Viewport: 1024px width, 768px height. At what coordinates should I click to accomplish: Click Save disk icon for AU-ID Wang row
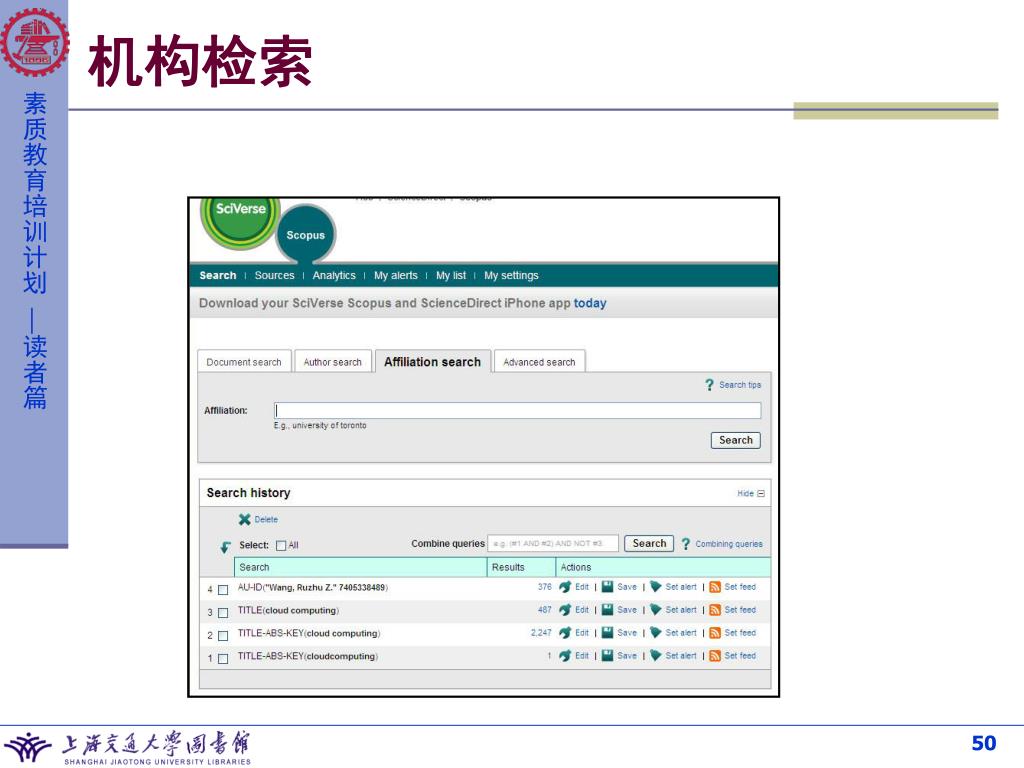pyautogui.click(x=607, y=586)
